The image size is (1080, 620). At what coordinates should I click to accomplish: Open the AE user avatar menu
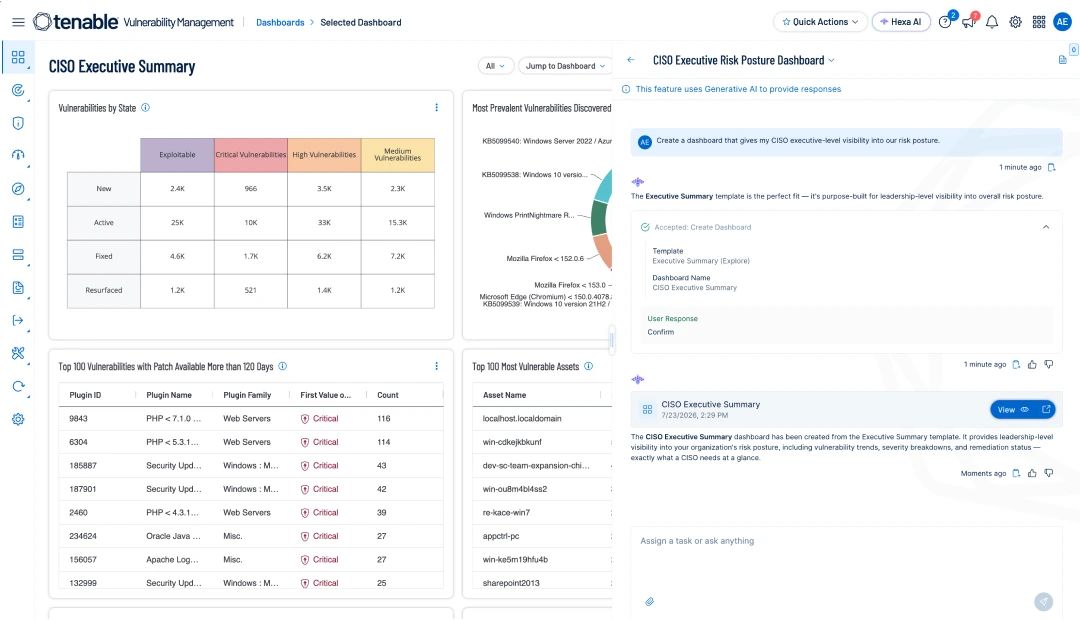coord(1062,22)
